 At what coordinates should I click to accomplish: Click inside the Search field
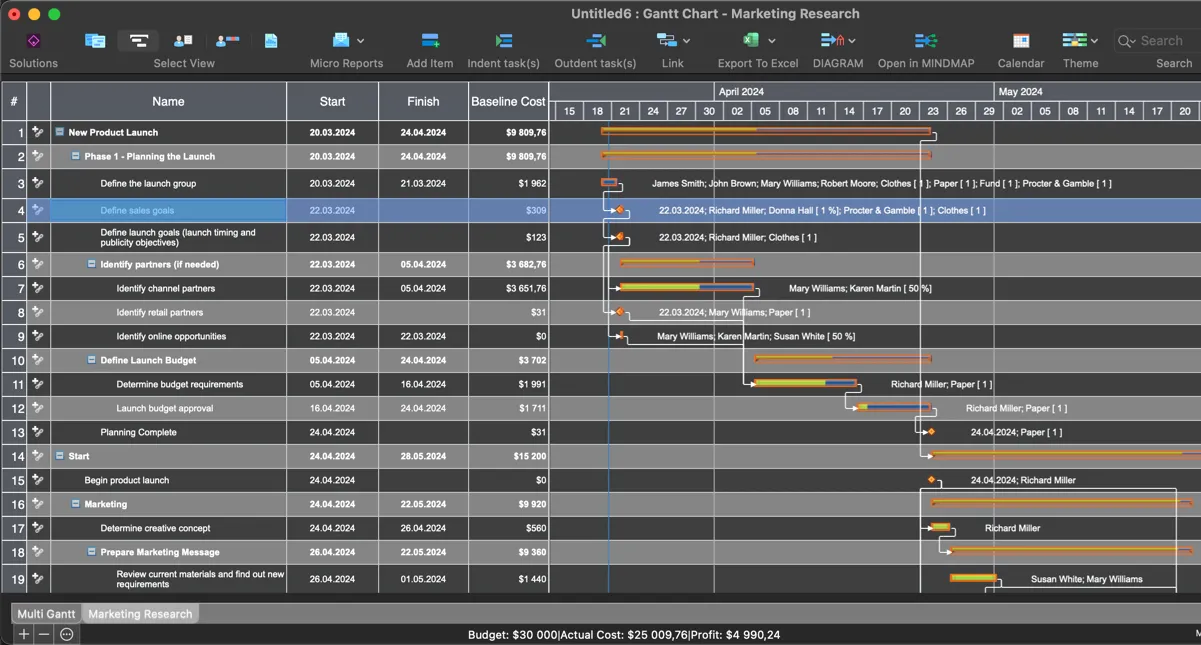coord(1165,41)
